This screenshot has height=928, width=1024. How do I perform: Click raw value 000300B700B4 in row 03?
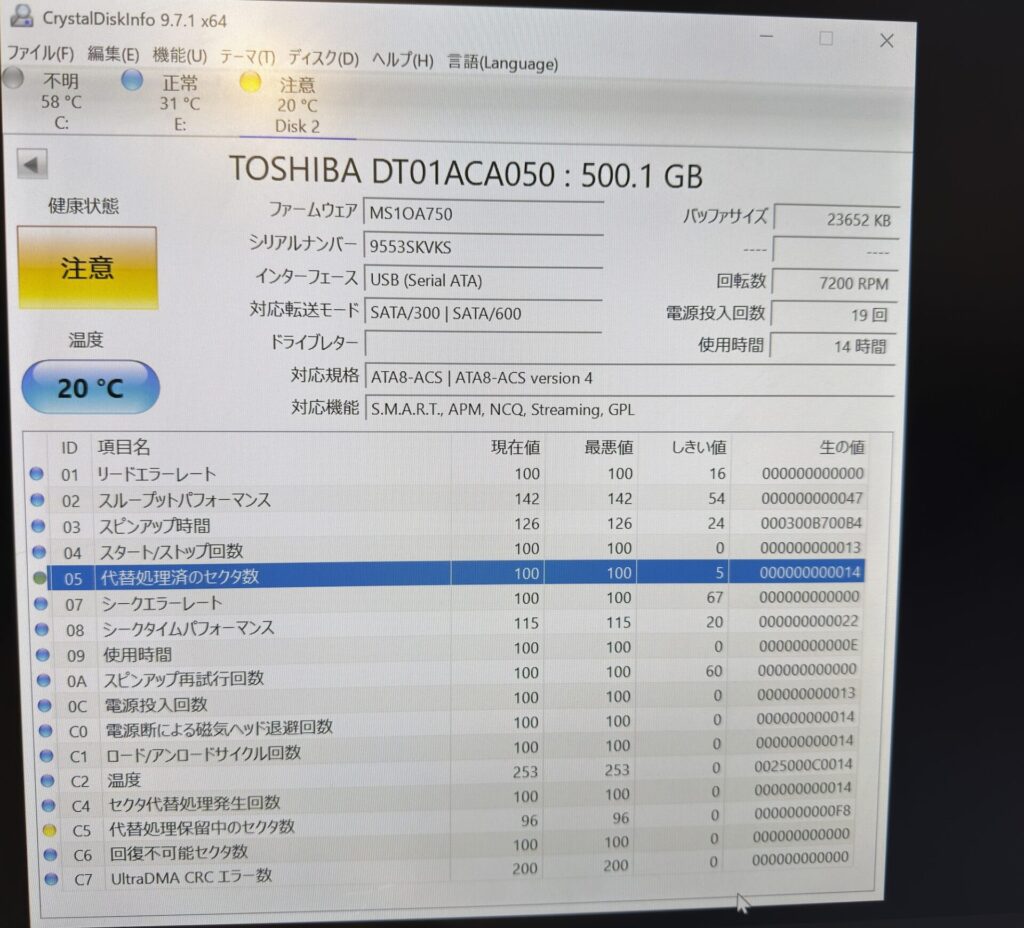(811, 523)
